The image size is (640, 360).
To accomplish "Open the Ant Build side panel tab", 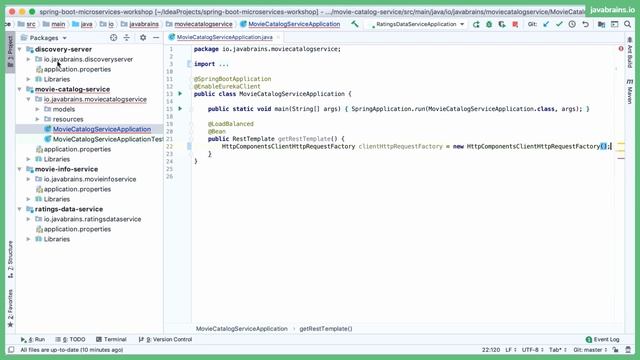I will pyautogui.click(x=629, y=52).
